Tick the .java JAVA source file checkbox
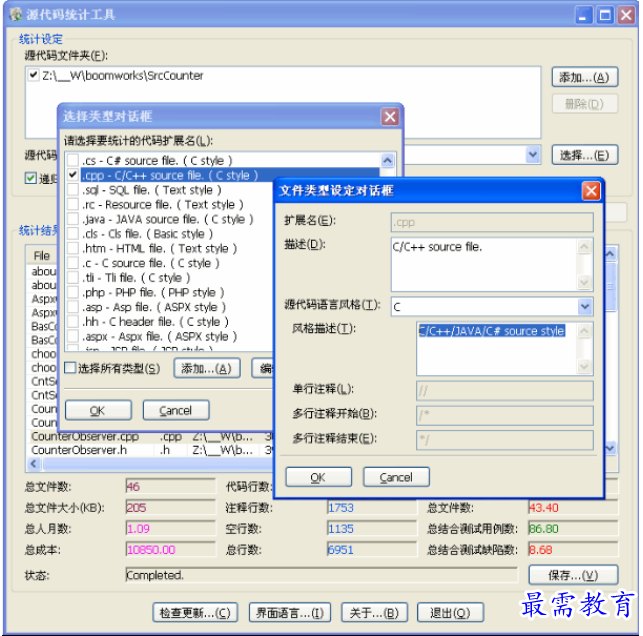The height and width of the screenshot is (636, 643). tap(73, 219)
